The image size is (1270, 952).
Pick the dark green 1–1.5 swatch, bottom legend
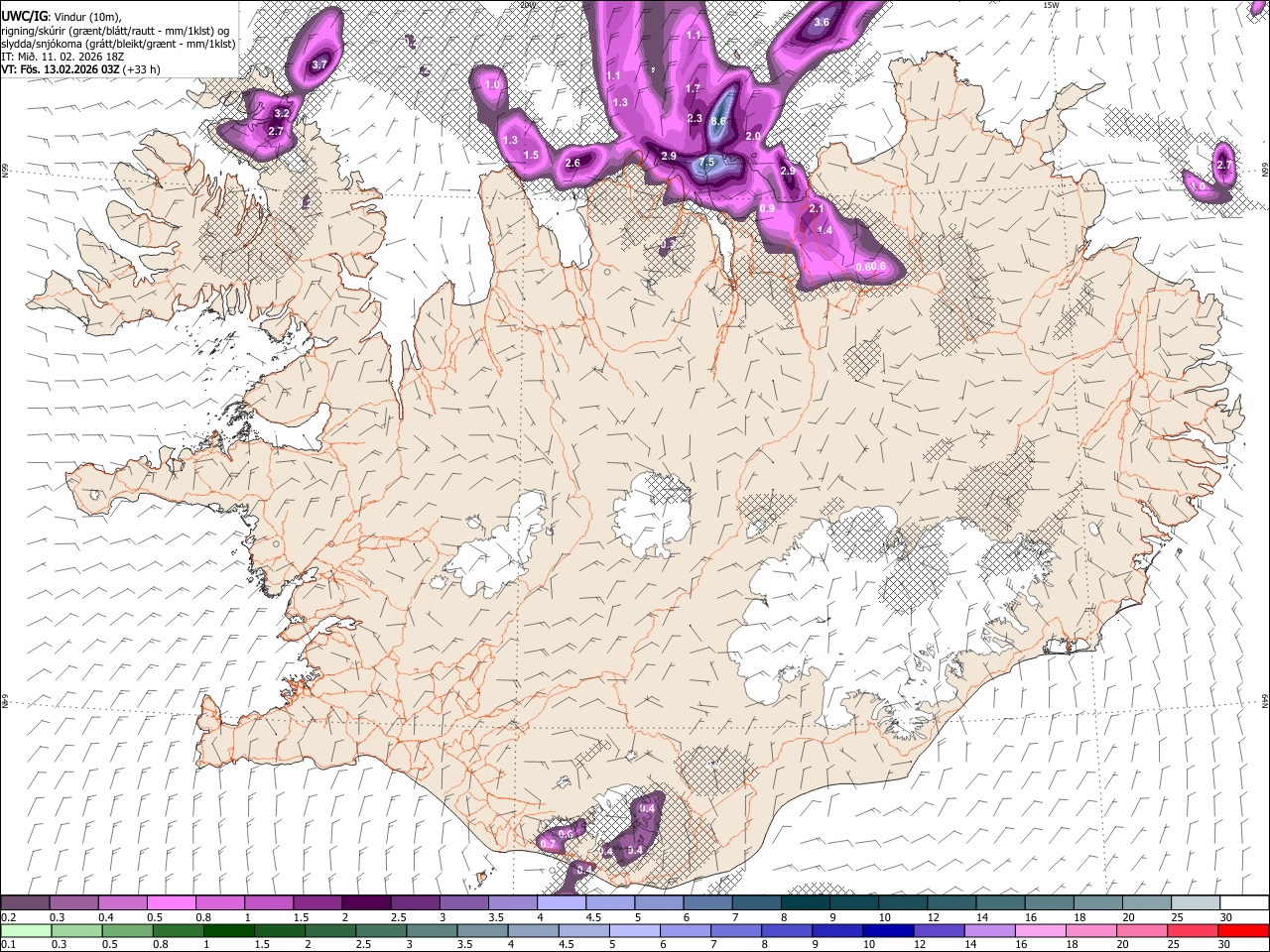[x=228, y=930]
